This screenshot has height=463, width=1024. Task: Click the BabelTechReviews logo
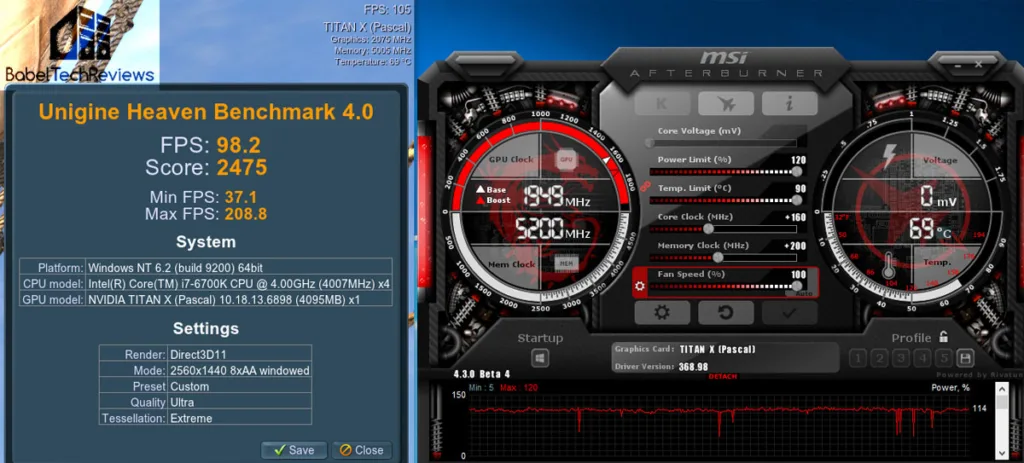coord(80,46)
